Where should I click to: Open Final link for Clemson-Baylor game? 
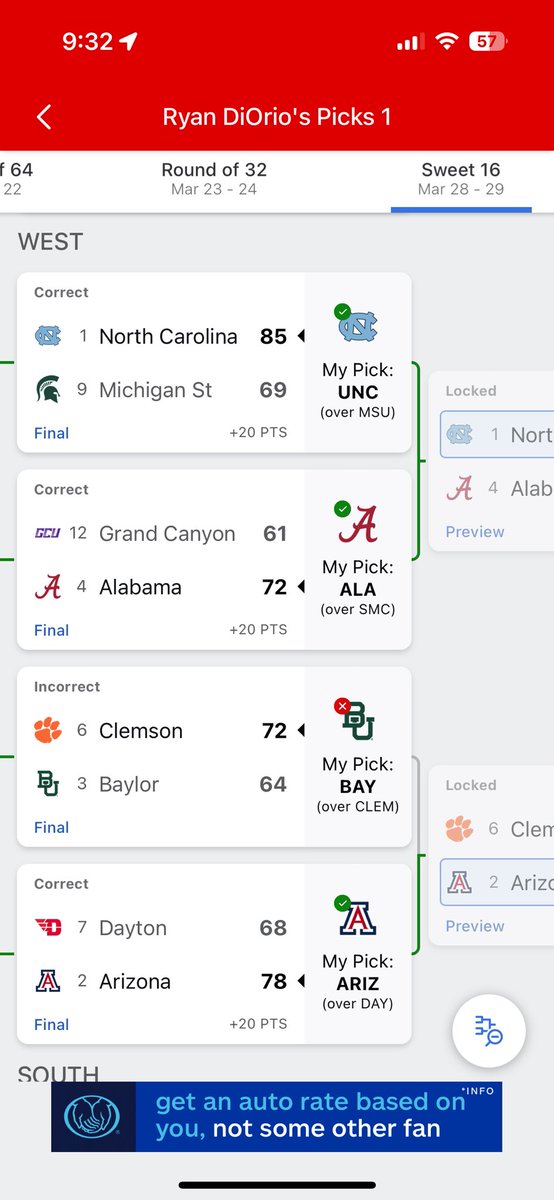[x=51, y=827]
